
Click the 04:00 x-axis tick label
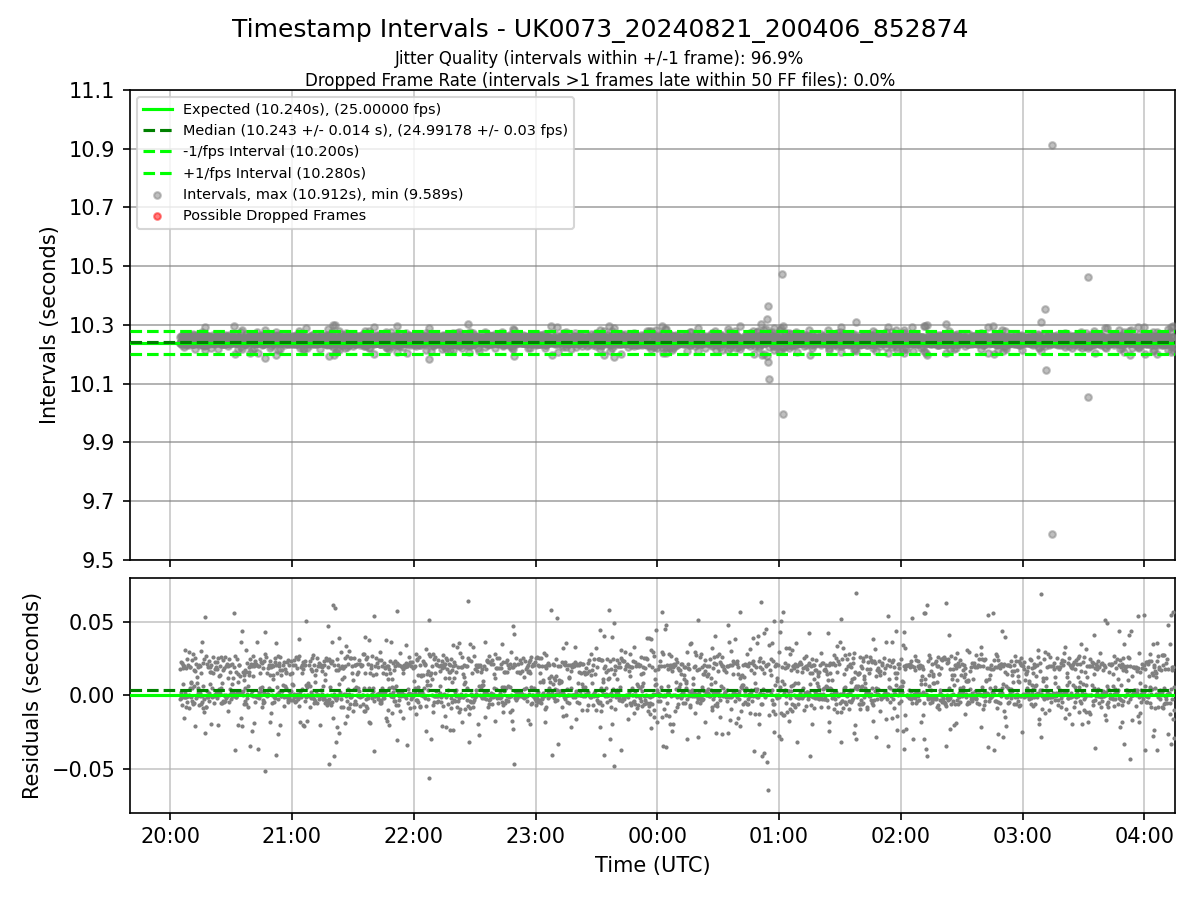(1144, 836)
